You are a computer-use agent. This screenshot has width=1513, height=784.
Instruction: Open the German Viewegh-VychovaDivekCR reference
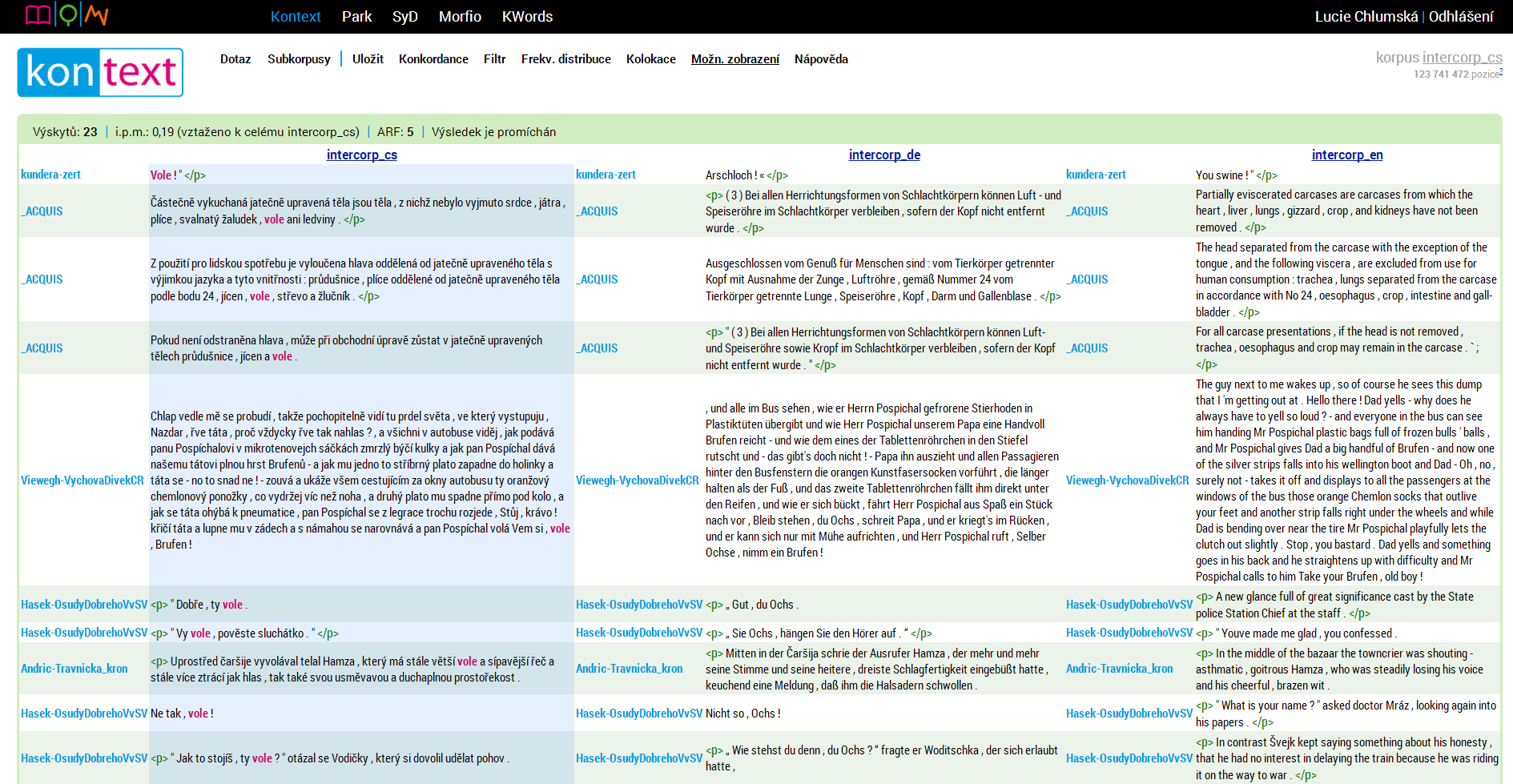pos(638,480)
